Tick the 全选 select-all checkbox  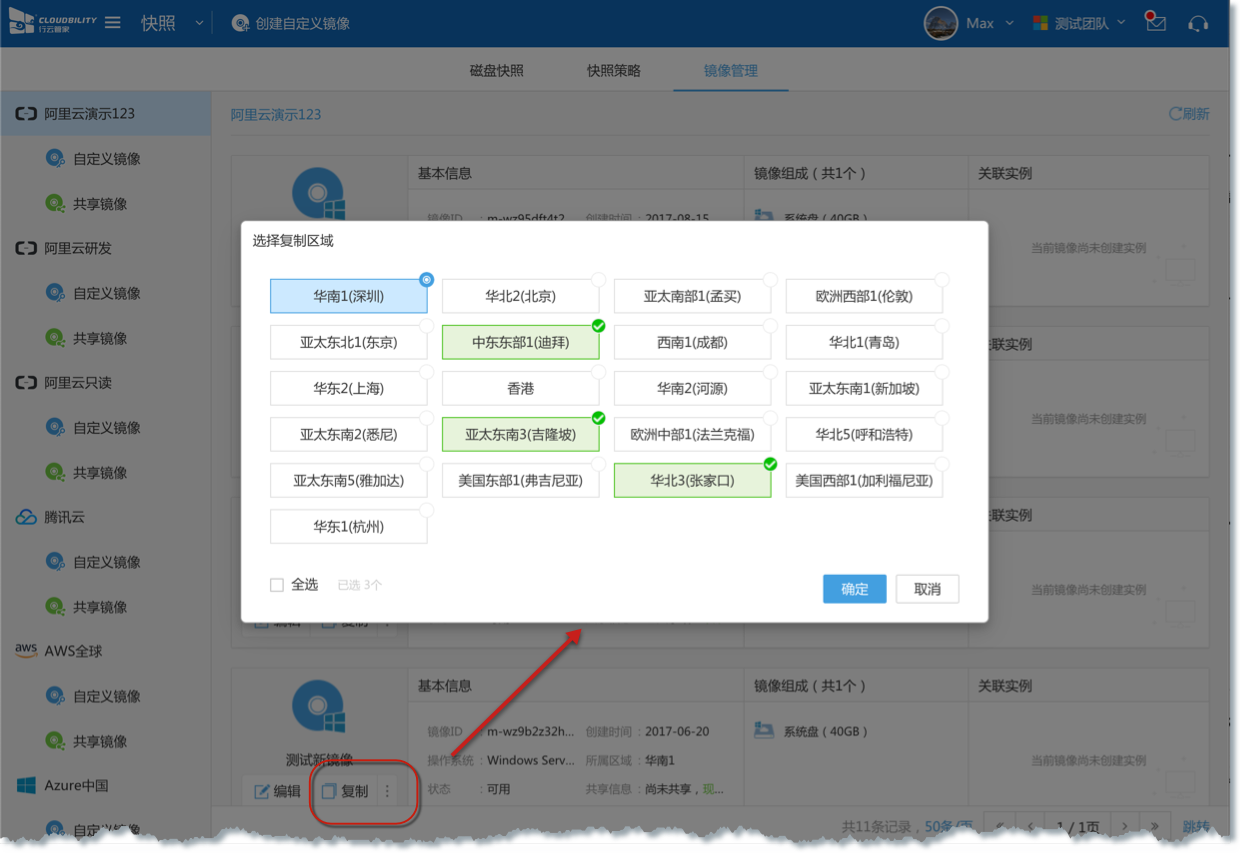(x=277, y=585)
